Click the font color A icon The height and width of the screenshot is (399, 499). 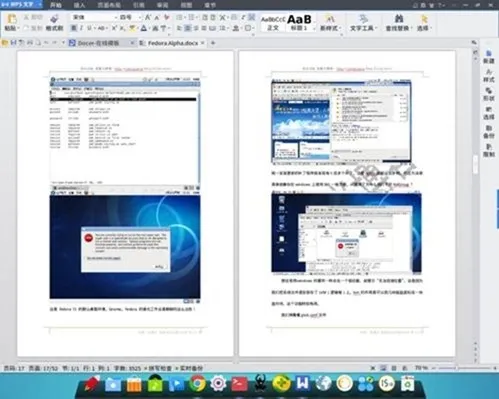tap(143, 28)
